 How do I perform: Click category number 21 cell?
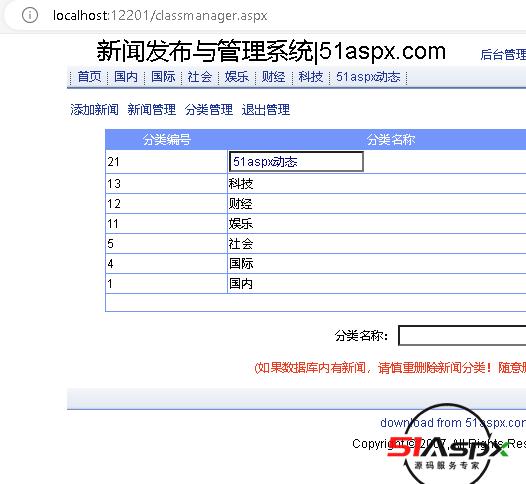[x=166, y=162]
